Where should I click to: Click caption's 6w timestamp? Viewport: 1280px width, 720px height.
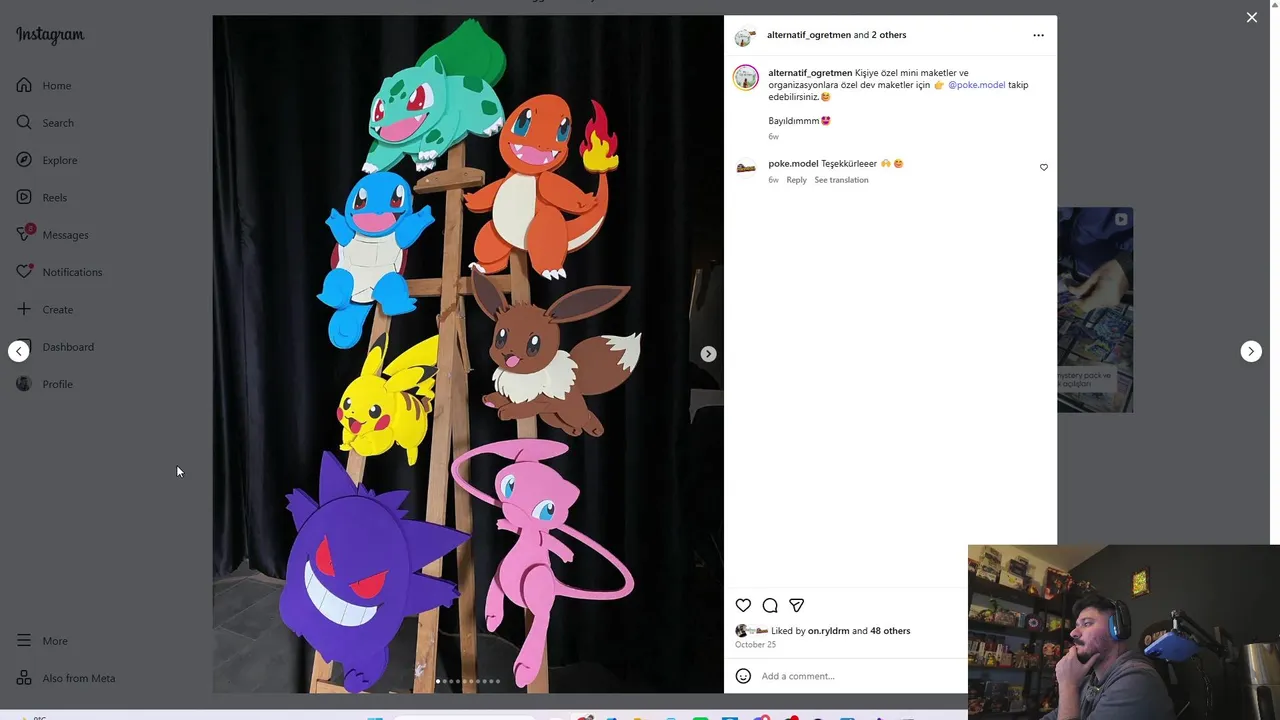pos(774,137)
